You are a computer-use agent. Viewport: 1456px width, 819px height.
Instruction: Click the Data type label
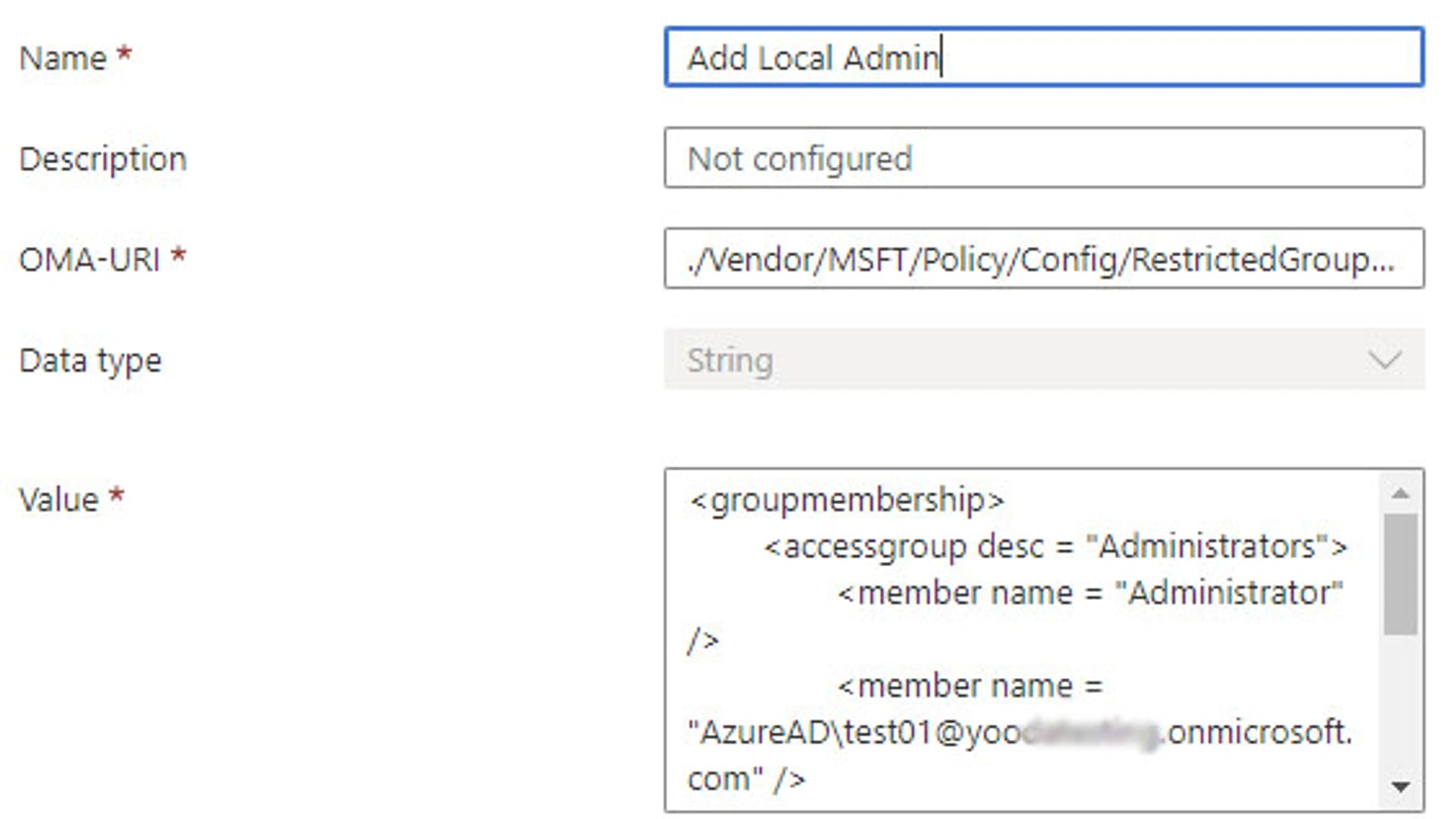(90, 360)
